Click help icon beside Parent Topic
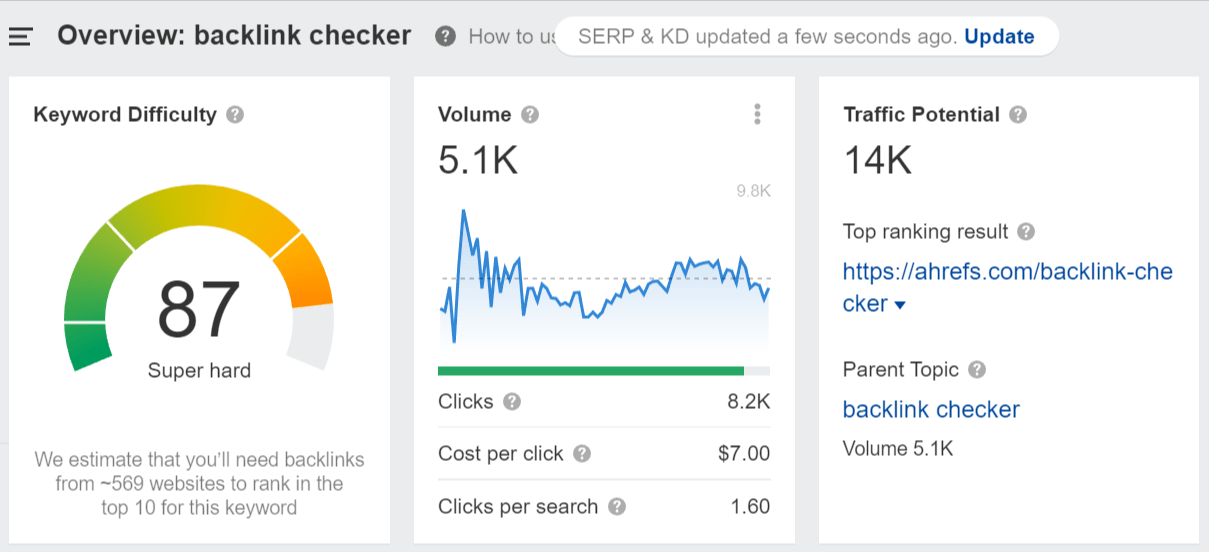 coord(977,370)
